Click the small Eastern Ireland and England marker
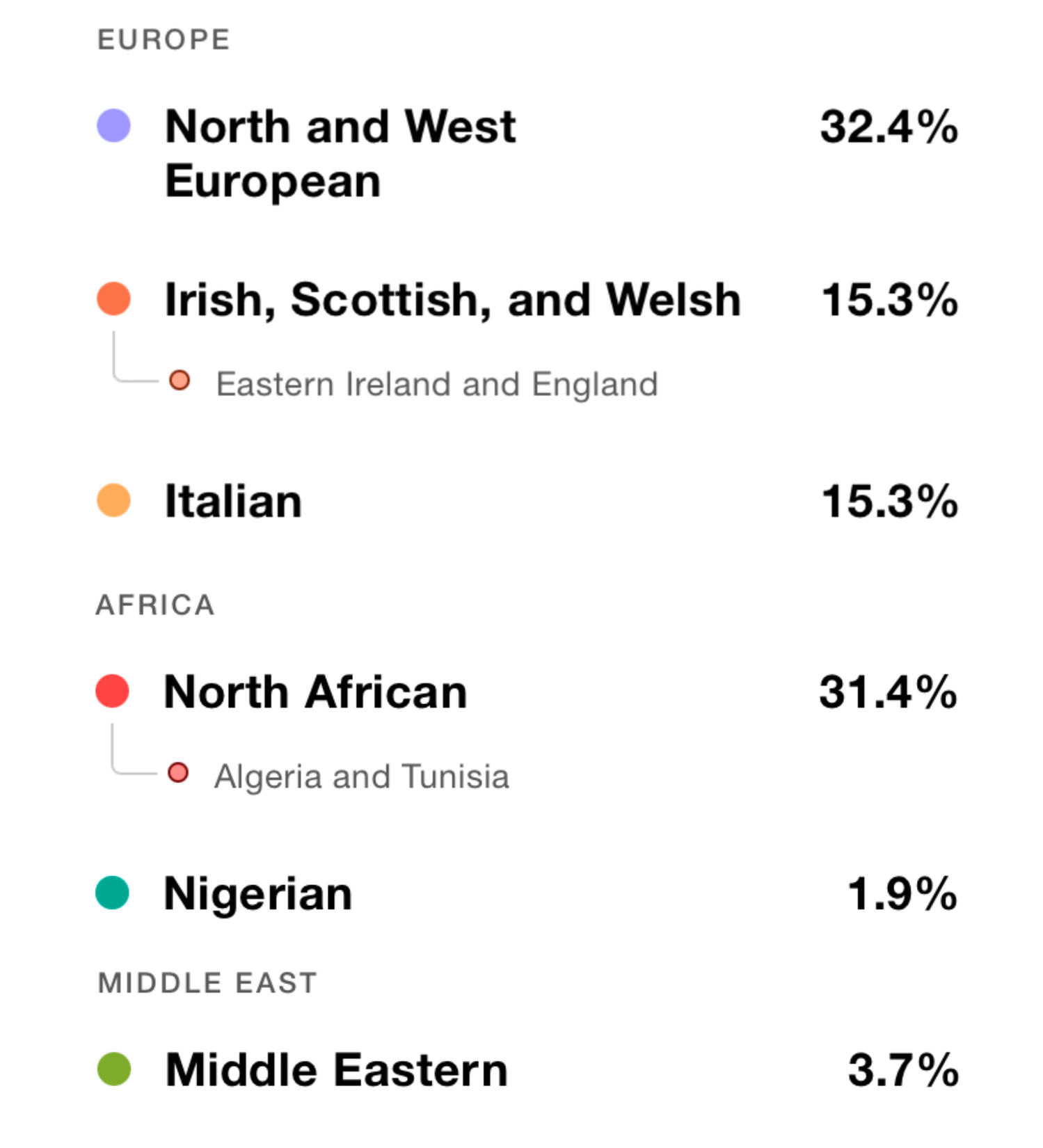The image size is (1043, 1148). 180,381
